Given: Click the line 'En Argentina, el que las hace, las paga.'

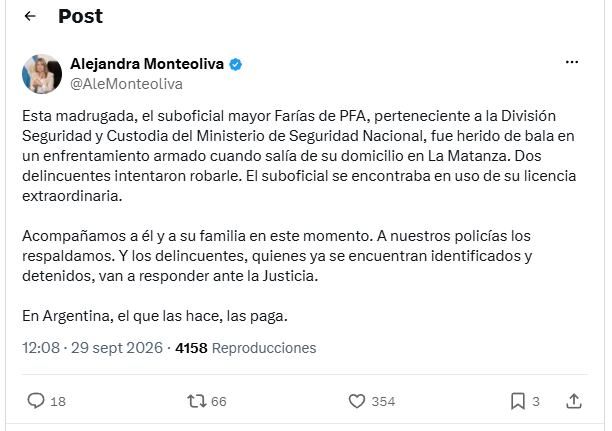Looking at the screenshot, I should click(155, 316).
